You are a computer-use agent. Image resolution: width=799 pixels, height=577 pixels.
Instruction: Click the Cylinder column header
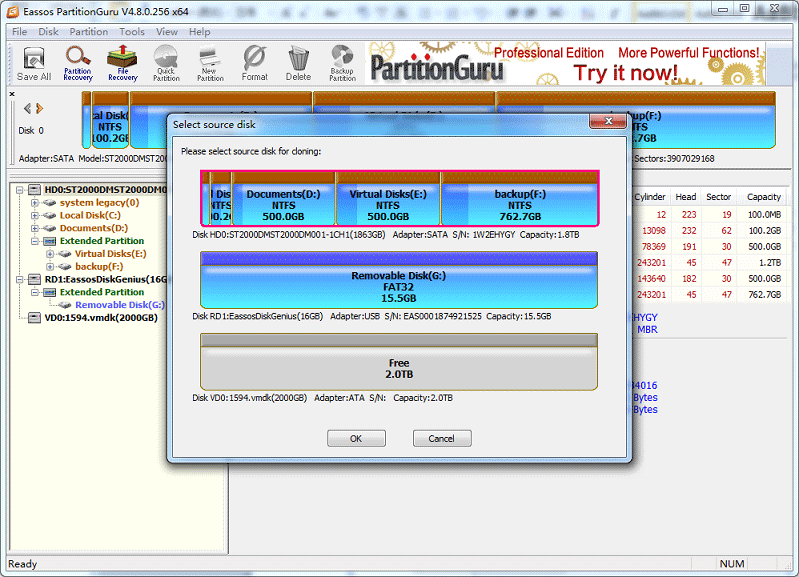click(x=650, y=197)
